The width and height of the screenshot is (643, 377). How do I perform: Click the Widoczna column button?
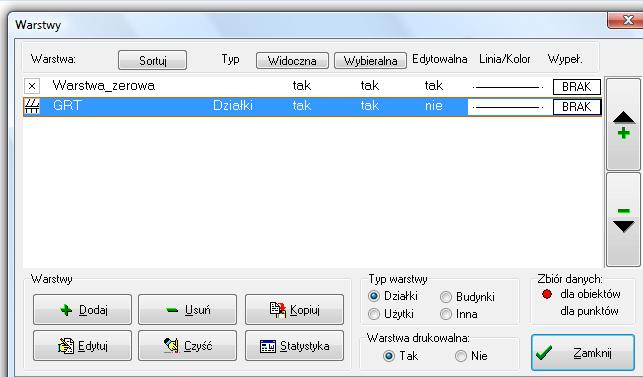292,61
